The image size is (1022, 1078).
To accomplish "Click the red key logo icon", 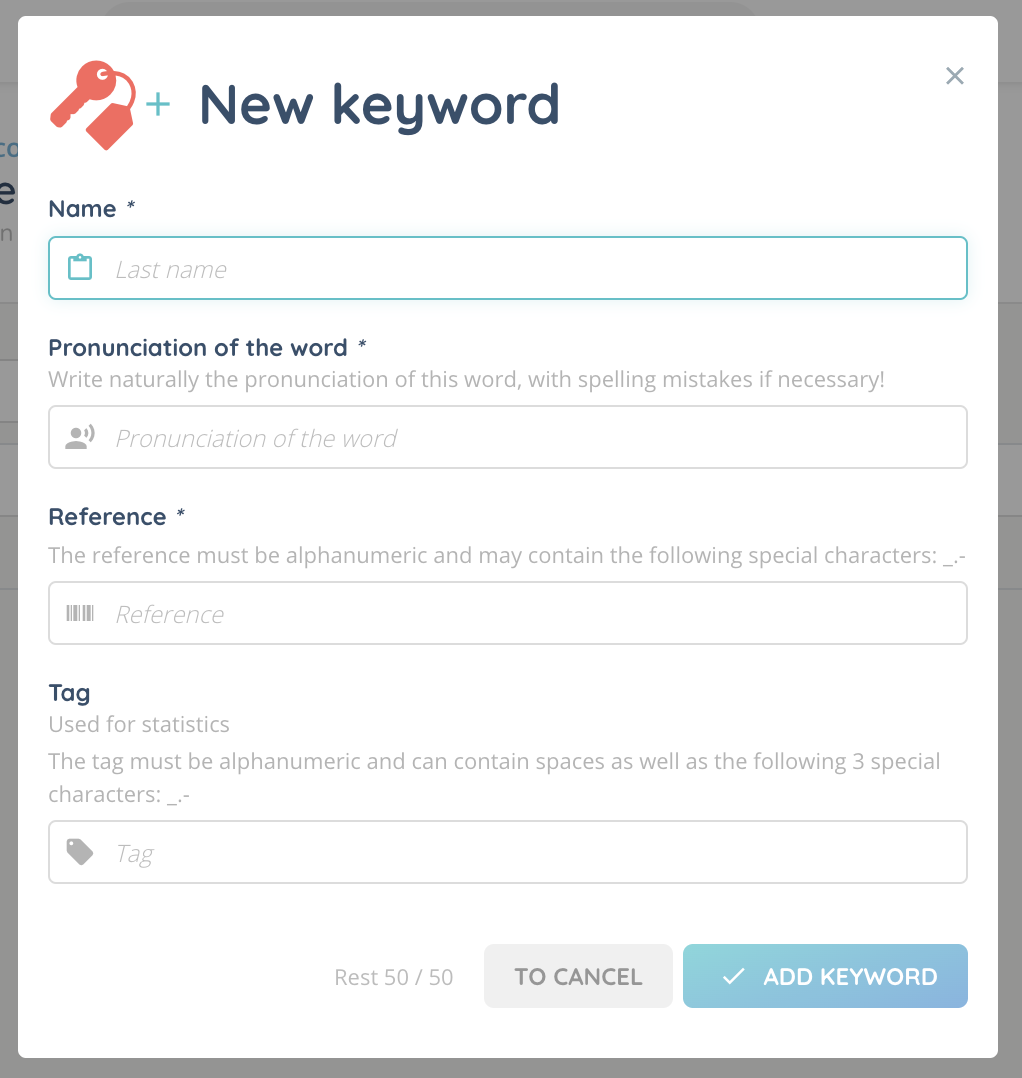I will pyautogui.click(x=92, y=105).
